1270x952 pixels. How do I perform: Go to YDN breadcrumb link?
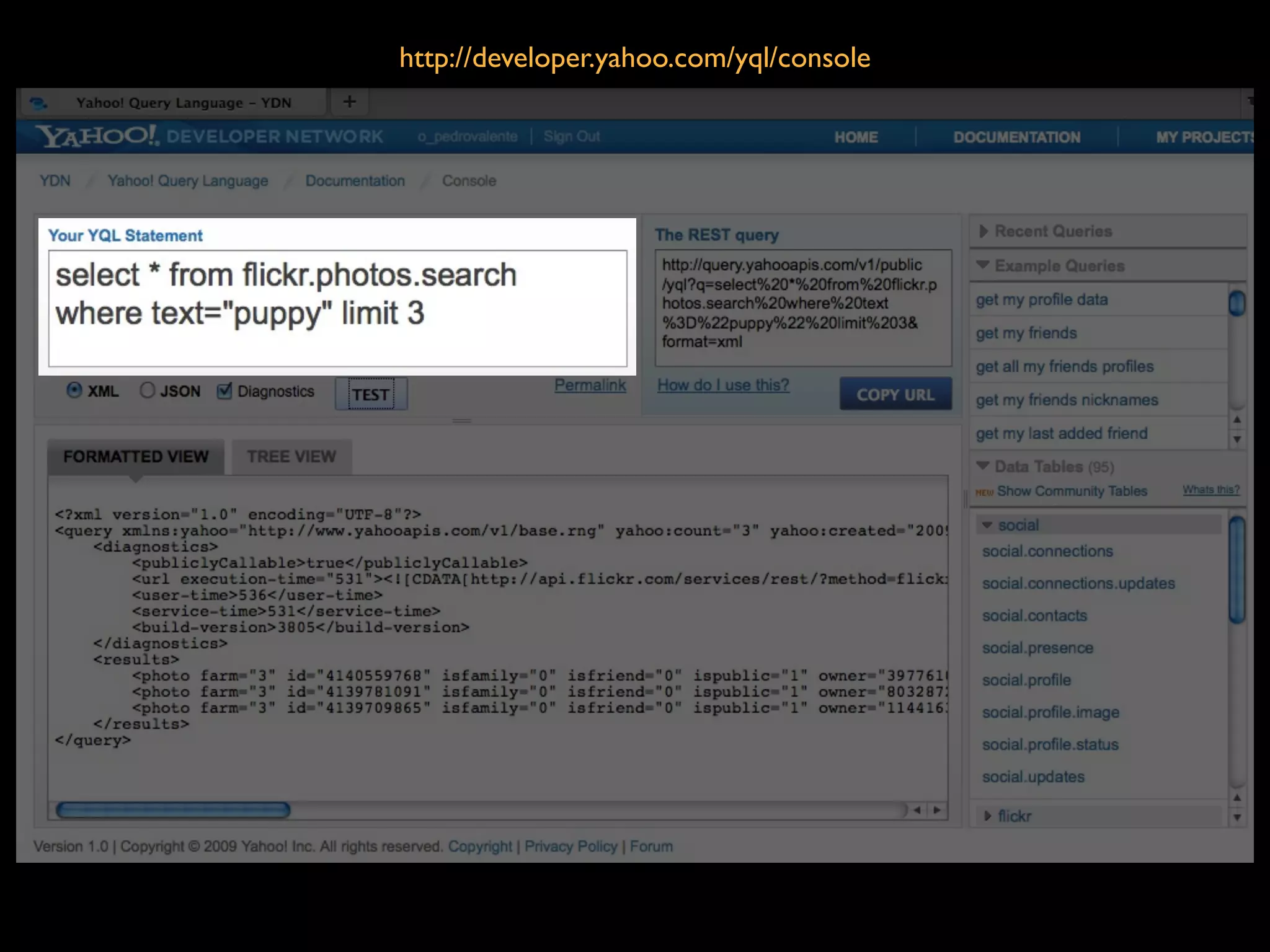tap(55, 181)
